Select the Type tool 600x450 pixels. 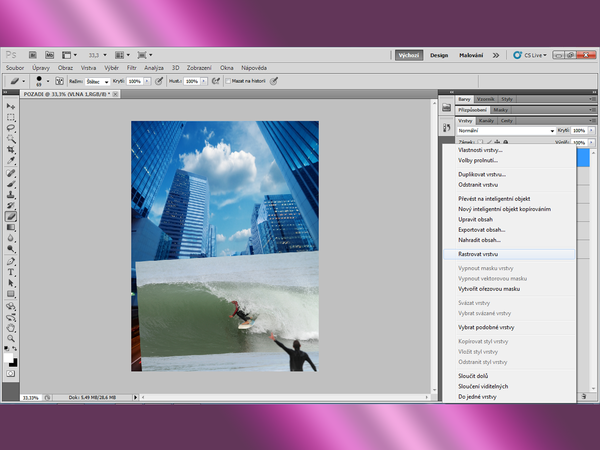point(11,271)
